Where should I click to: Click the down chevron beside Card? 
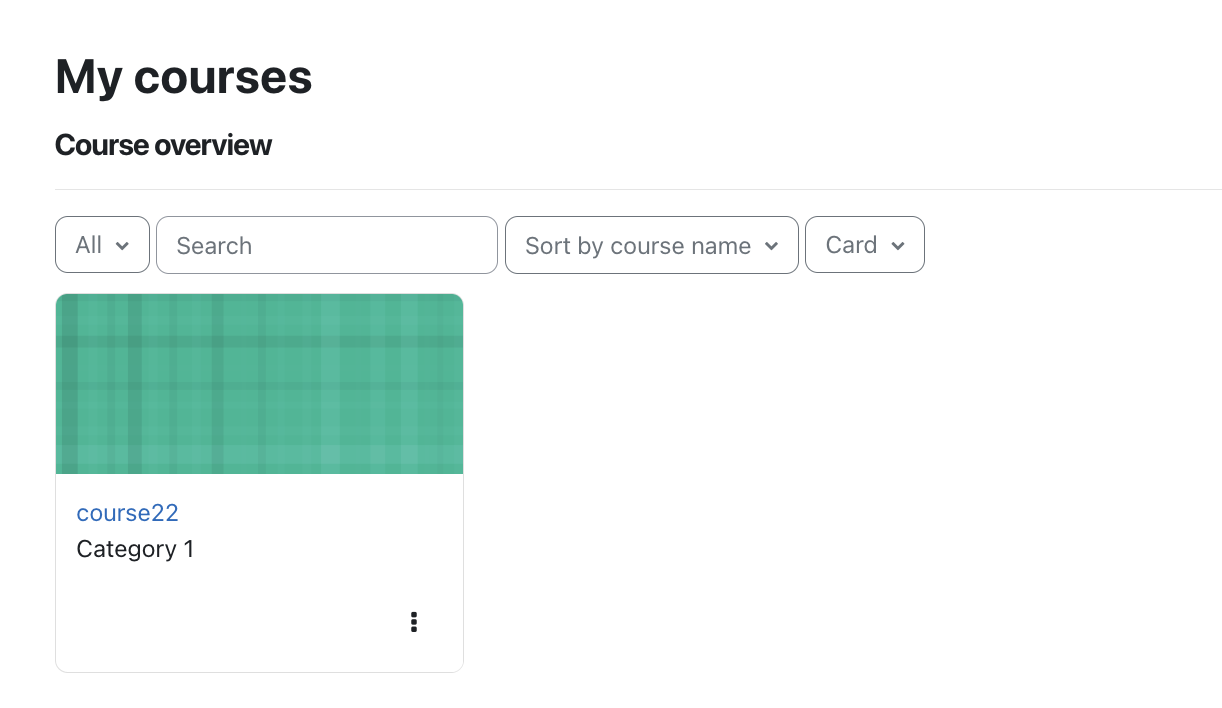coord(897,246)
